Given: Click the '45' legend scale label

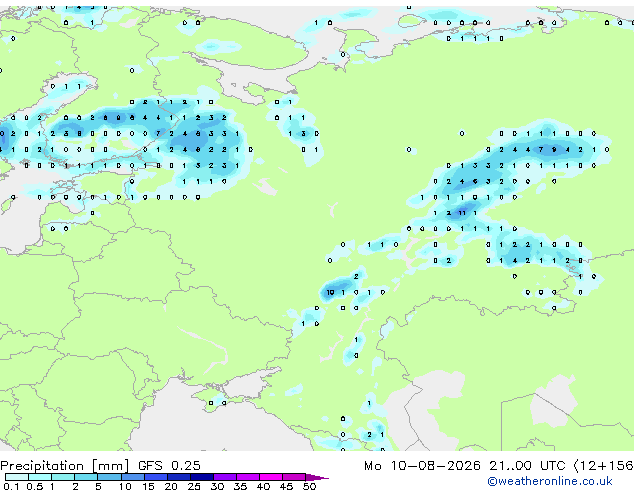Looking at the screenshot, I should pyautogui.click(x=286, y=486).
